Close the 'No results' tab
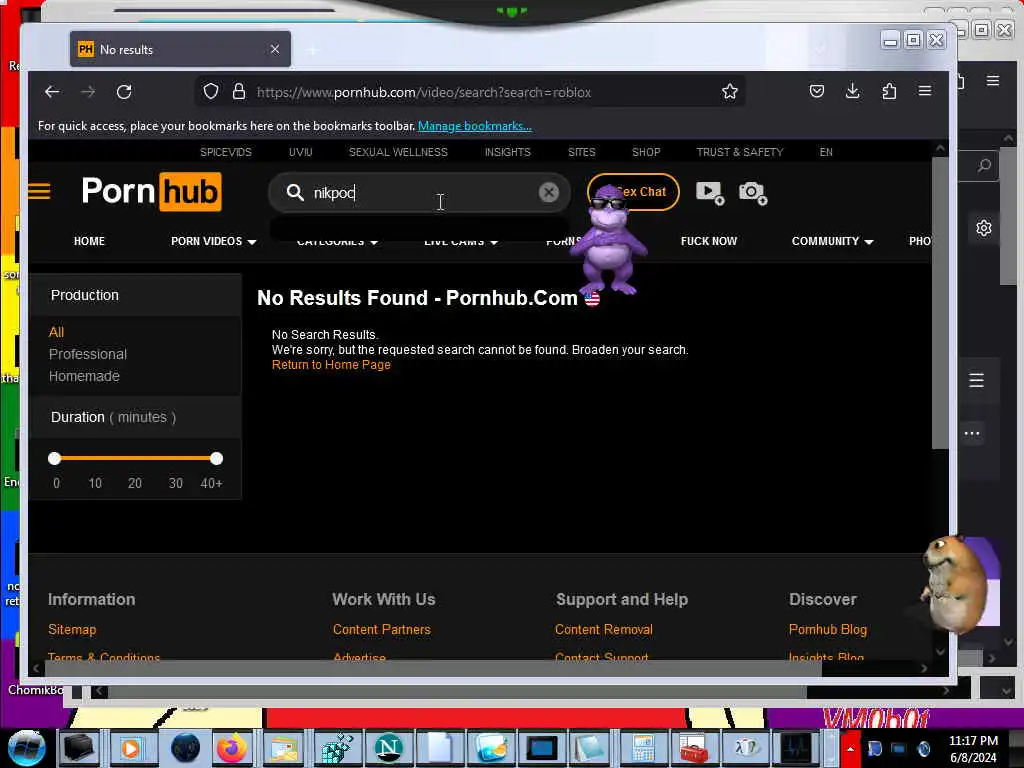 [275, 49]
